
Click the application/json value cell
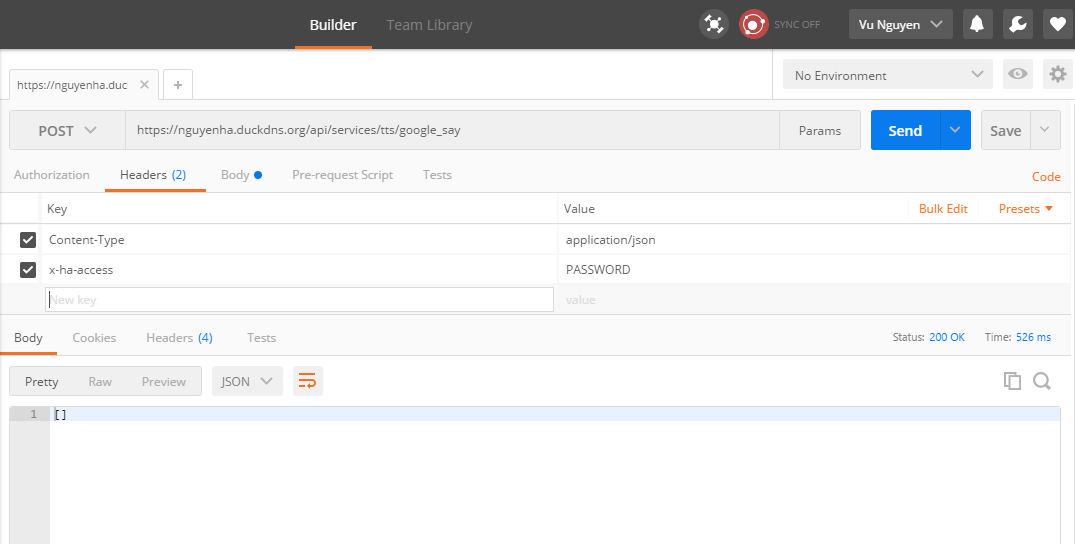point(814,239)
